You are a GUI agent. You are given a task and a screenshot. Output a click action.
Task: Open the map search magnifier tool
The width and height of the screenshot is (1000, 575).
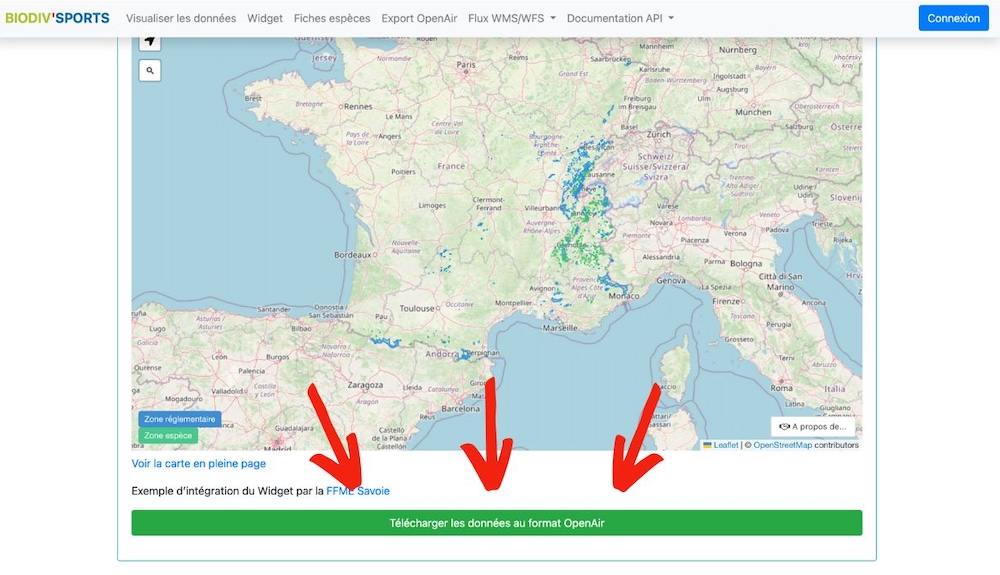click(x=150, y=71)
